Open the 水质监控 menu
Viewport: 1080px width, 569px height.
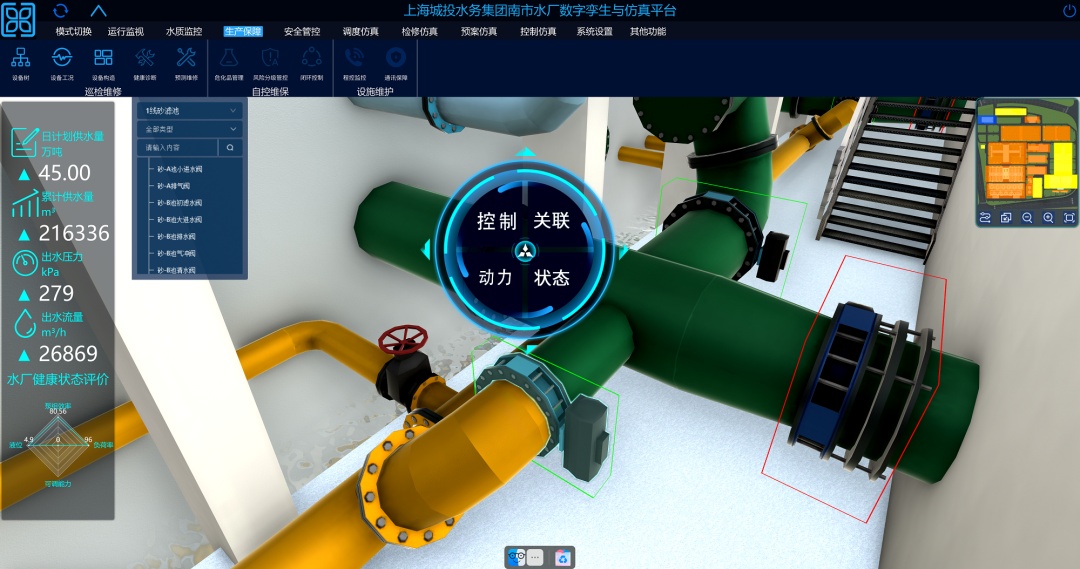tap(184, 31)
